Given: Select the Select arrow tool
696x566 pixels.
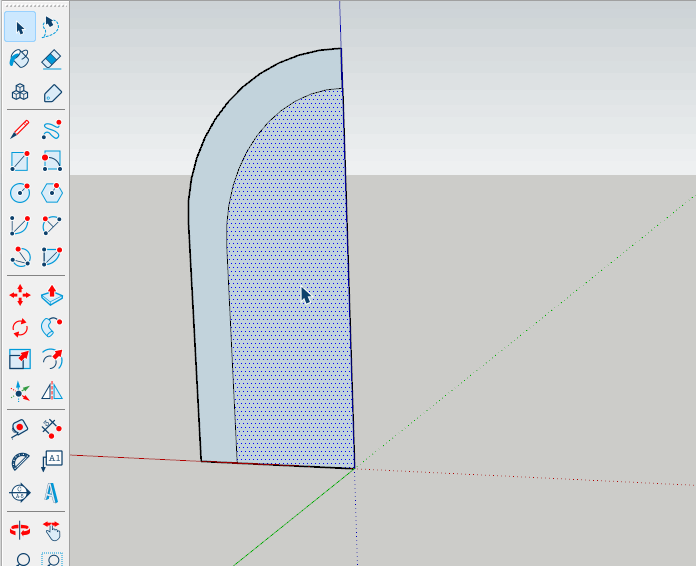Looking at the screenshot, I should 20,27.
